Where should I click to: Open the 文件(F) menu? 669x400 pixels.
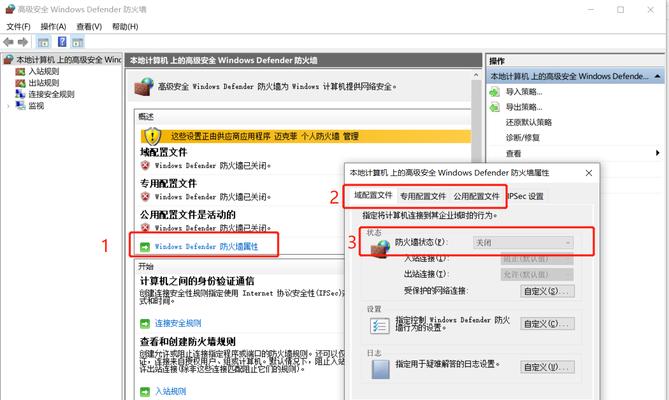coord(18,26)
